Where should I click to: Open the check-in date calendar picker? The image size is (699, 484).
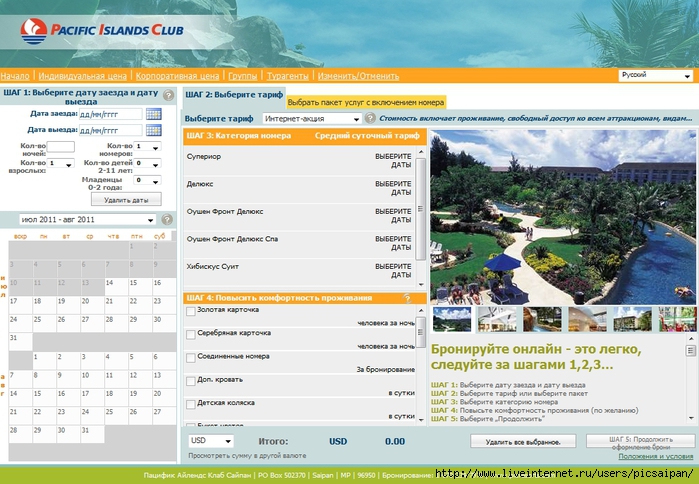[x=153, y=114]
